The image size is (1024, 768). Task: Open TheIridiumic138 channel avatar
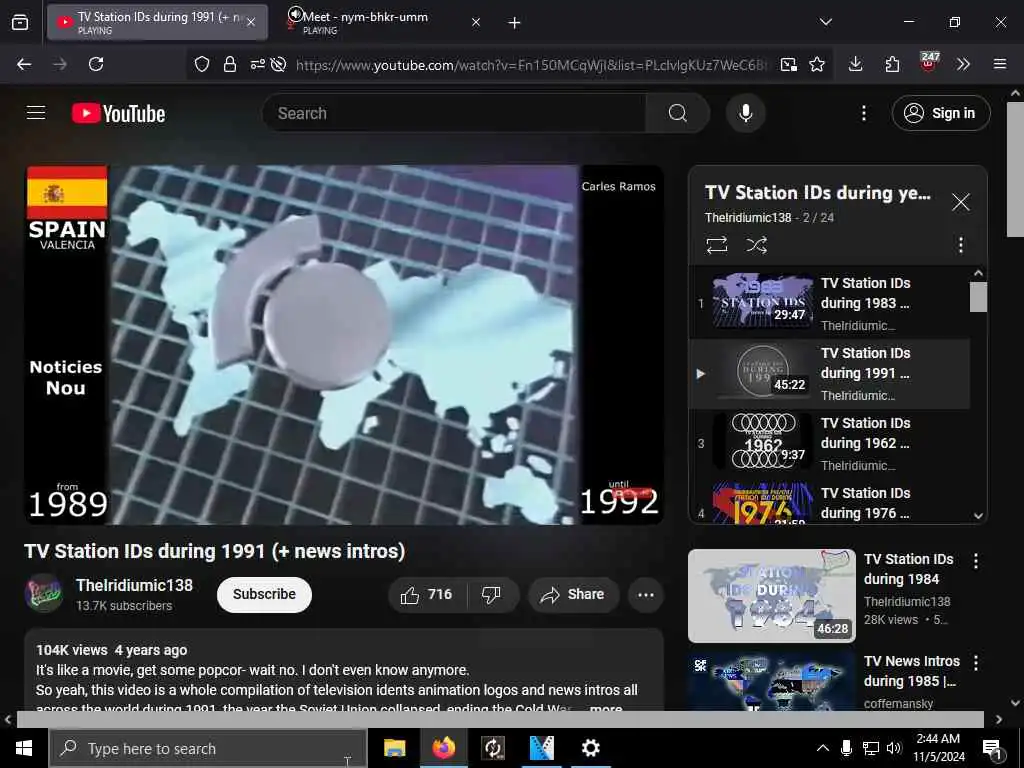coord(44,593)
